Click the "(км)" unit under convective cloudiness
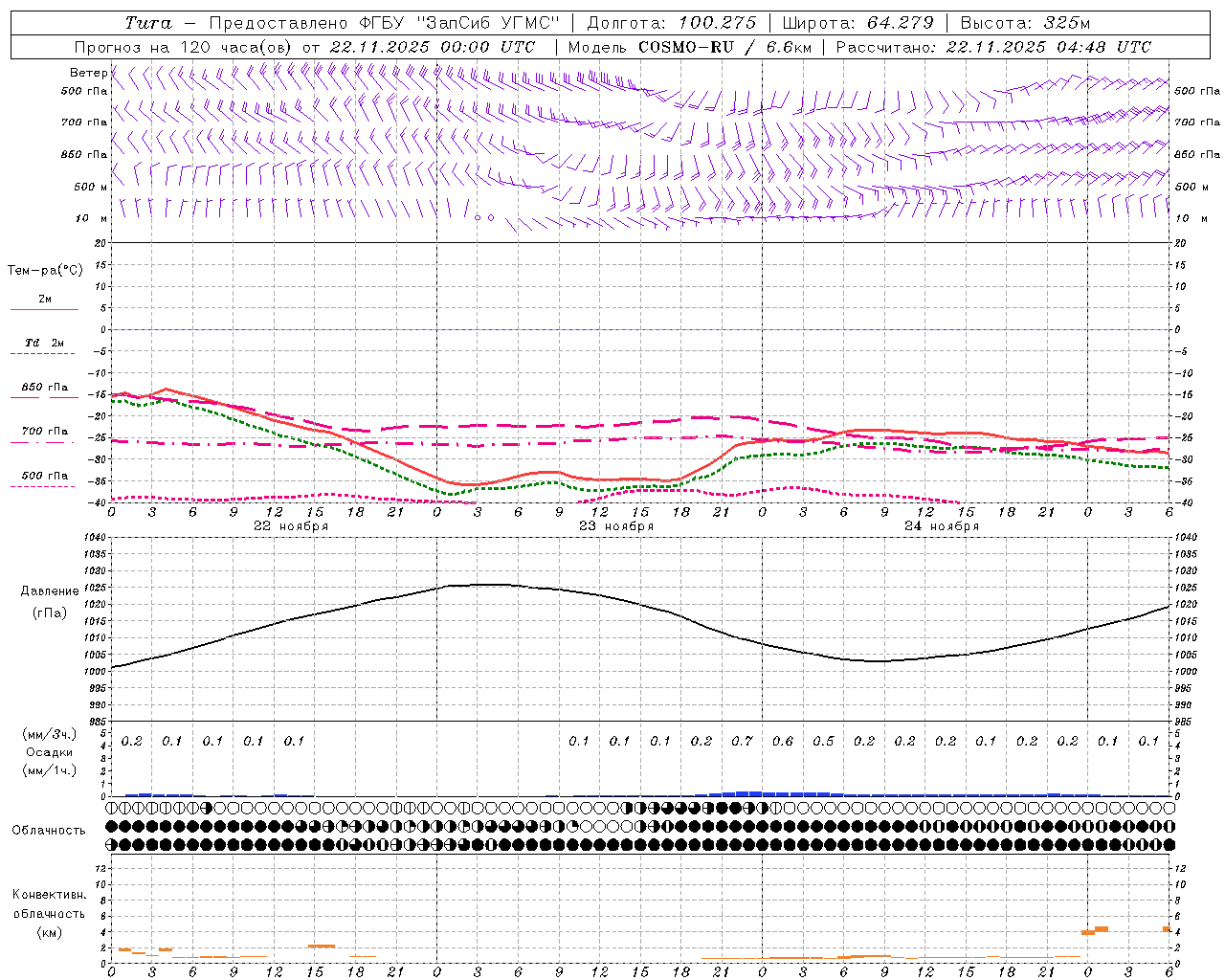 [x=50, y=933]
